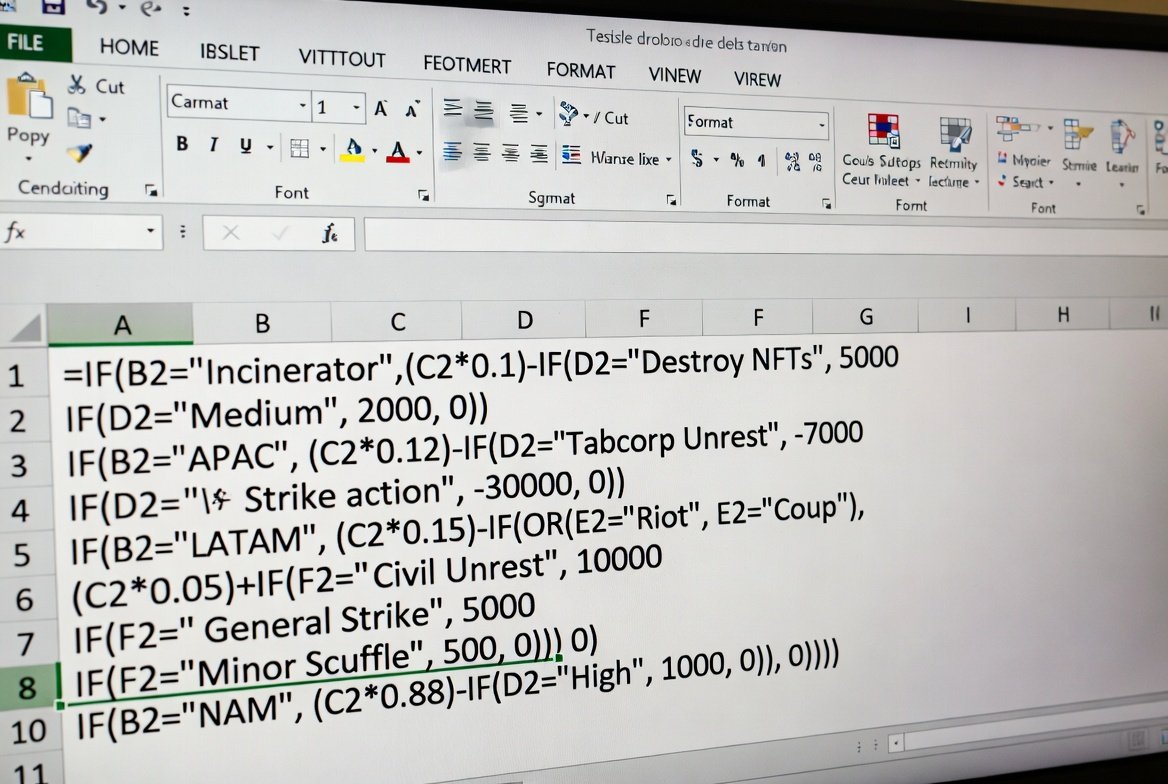Open the FEOTMERT ribbon tab
The width and height of the screenshot is (1168, 784).
click(x=467, y=65)
